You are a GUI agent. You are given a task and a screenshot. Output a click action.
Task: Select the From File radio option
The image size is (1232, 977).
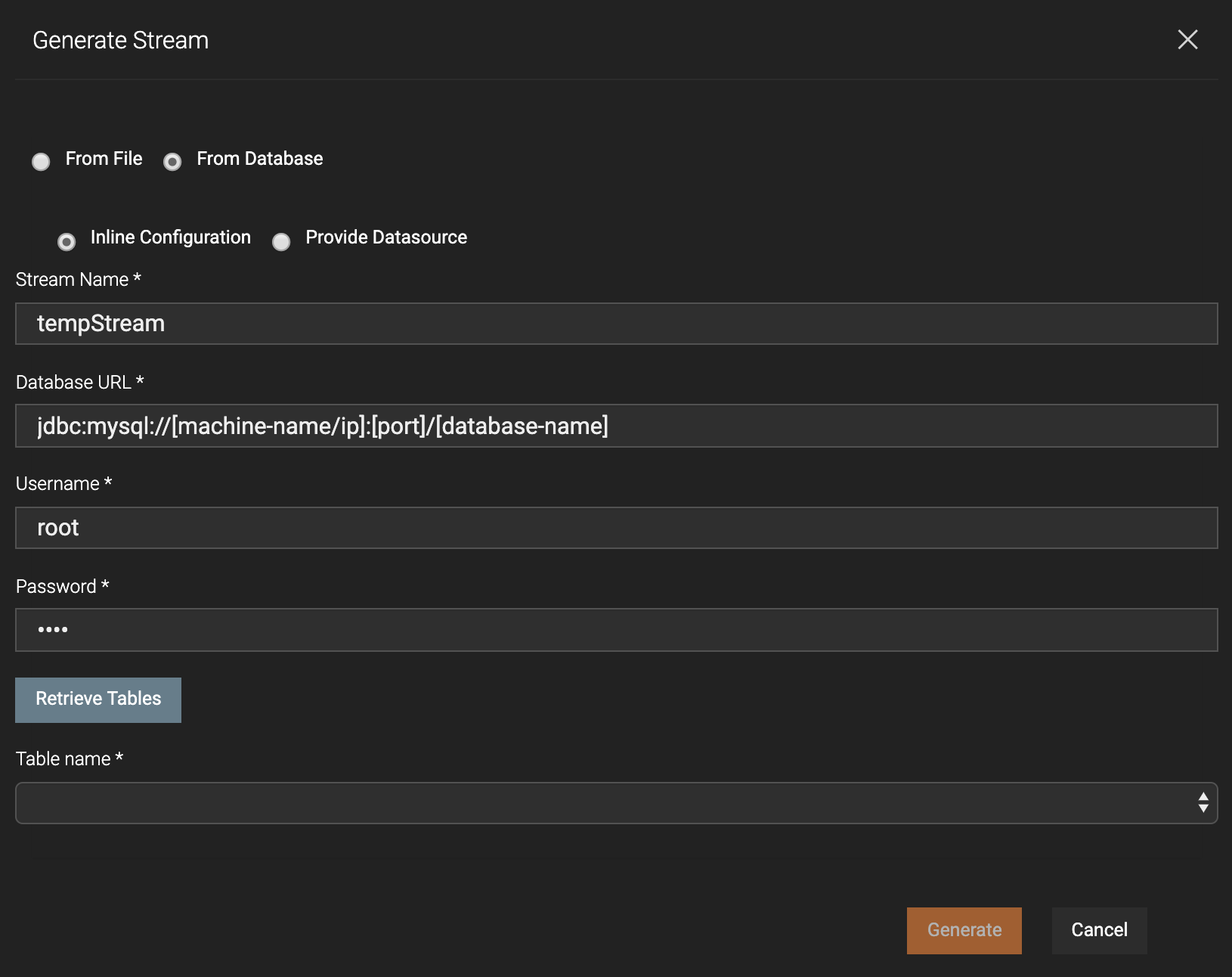point(41,162)
